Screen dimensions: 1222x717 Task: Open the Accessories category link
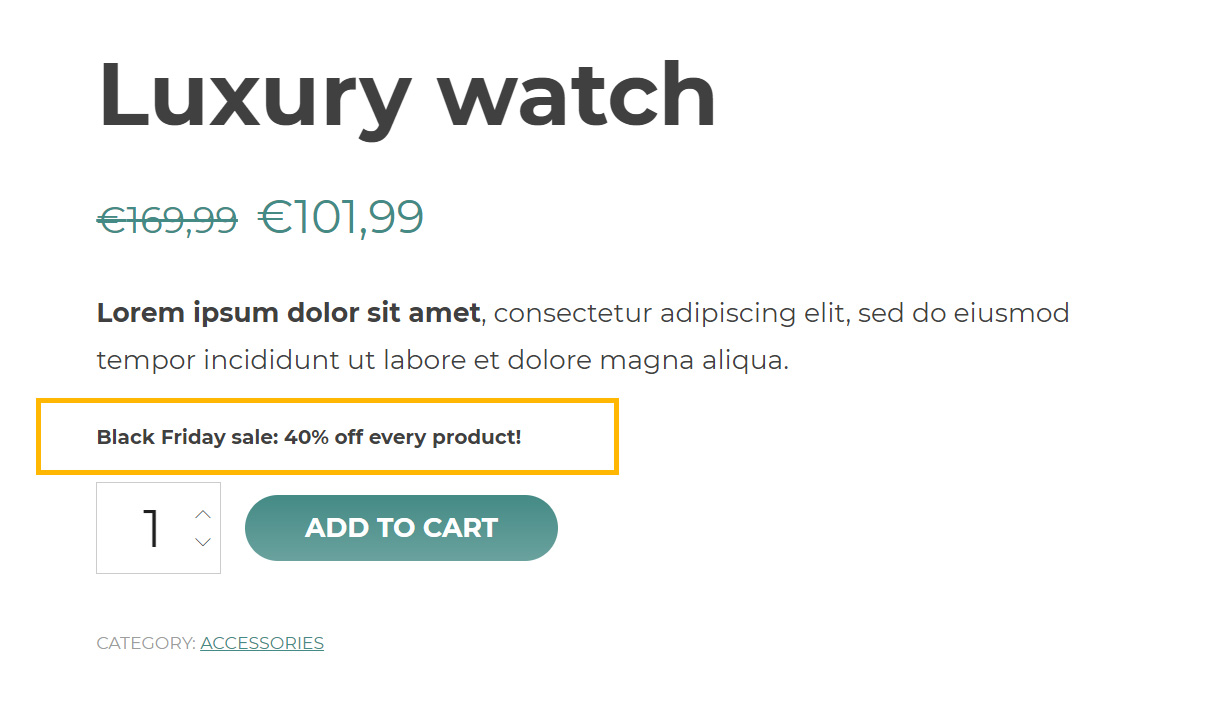[262, 643]
